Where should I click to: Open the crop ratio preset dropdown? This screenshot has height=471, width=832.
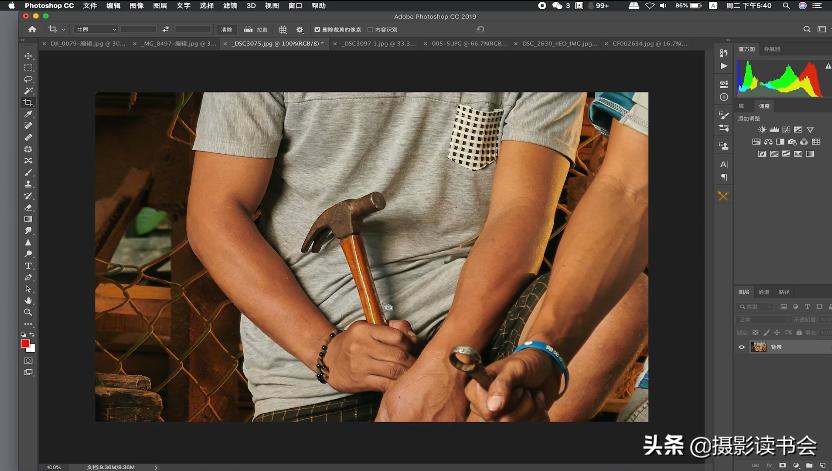point(96,30)
